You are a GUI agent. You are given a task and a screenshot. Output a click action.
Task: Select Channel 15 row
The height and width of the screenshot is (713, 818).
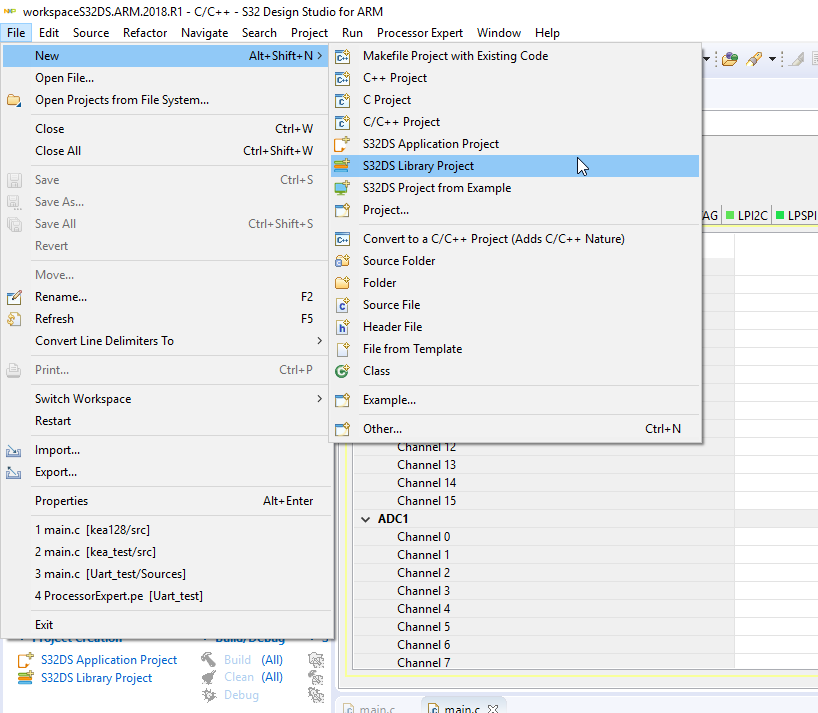click(544, 501)
